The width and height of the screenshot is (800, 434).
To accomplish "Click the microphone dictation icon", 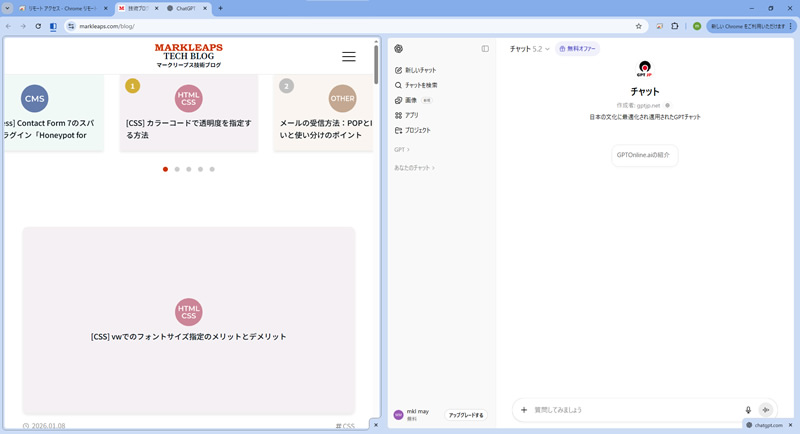I will pos(748,409).
